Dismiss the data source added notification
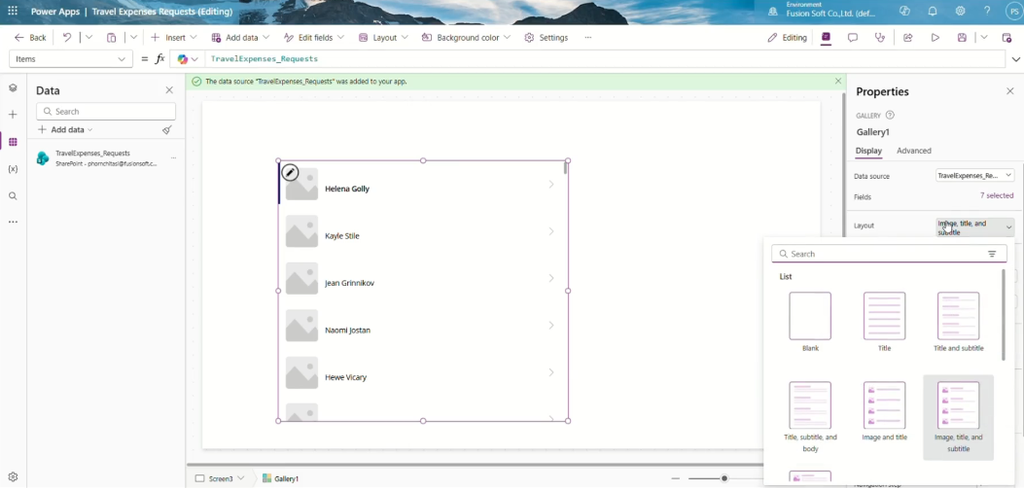The width and height of the screenshot is (1024, 488). [838, 81]
